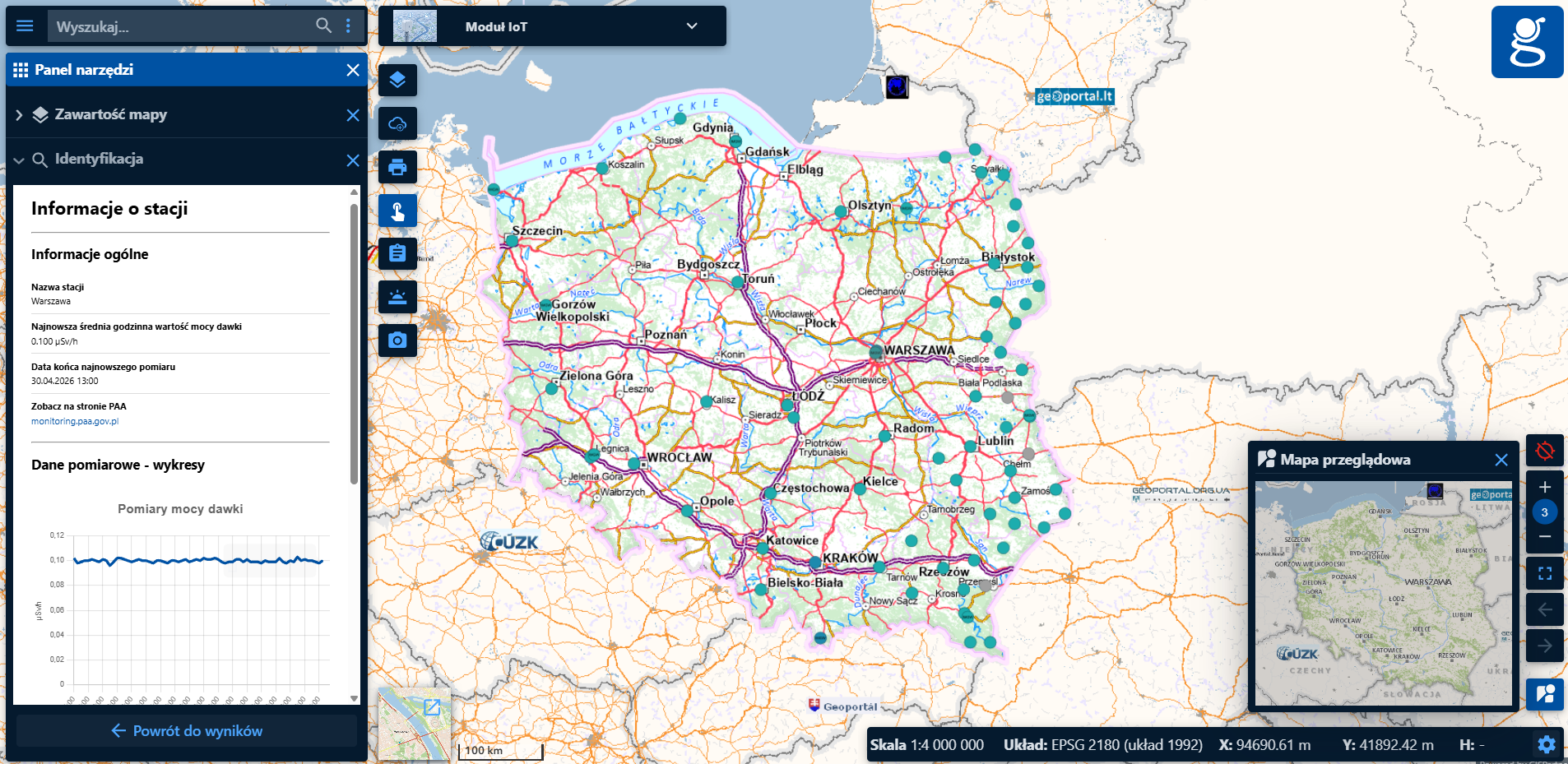The image size is (1568, 764).
Task: Open the coordinate settings gear
Action: tap(1546, 745)
